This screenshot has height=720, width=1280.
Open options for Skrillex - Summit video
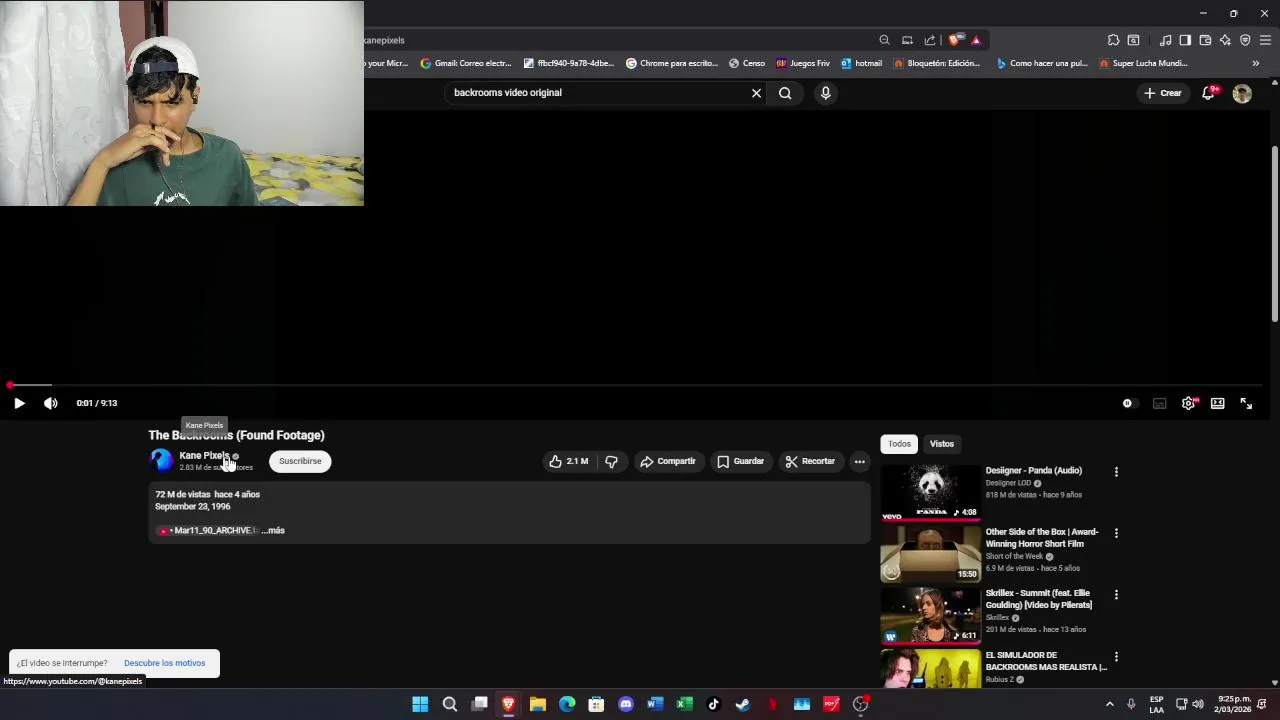click(1116, 595)
